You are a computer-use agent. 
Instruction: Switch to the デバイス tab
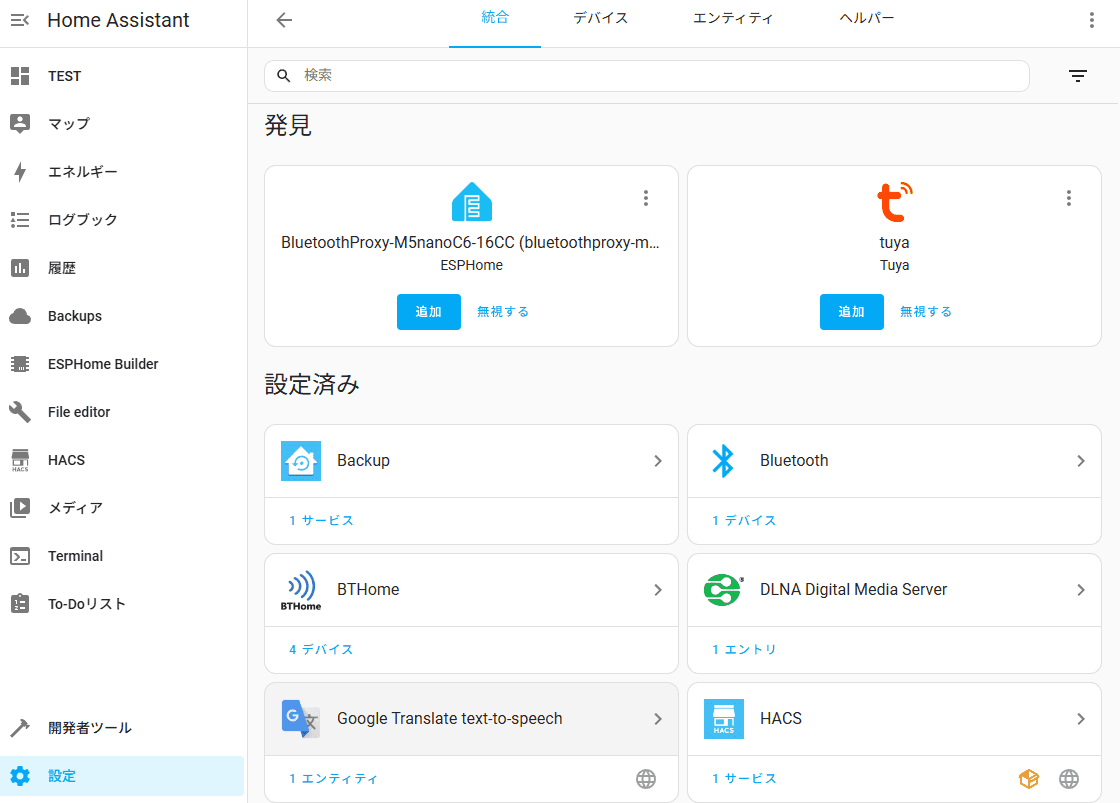tap(601, 18)
